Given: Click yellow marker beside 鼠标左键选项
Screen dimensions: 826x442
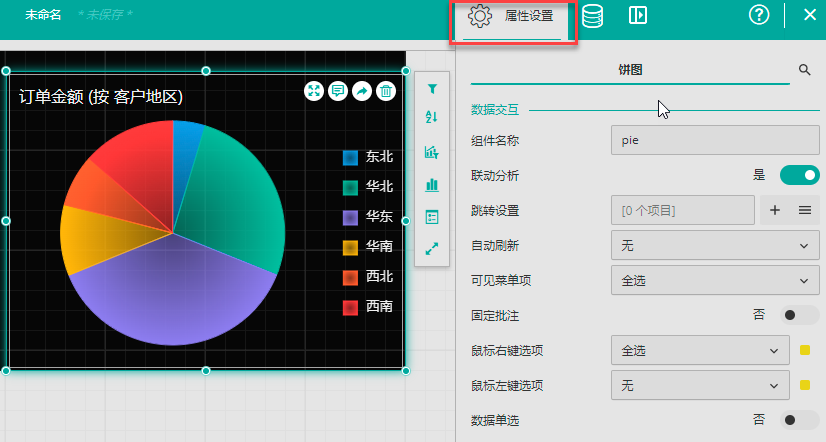Looking at the screenshot, I should tap(804, 385).
